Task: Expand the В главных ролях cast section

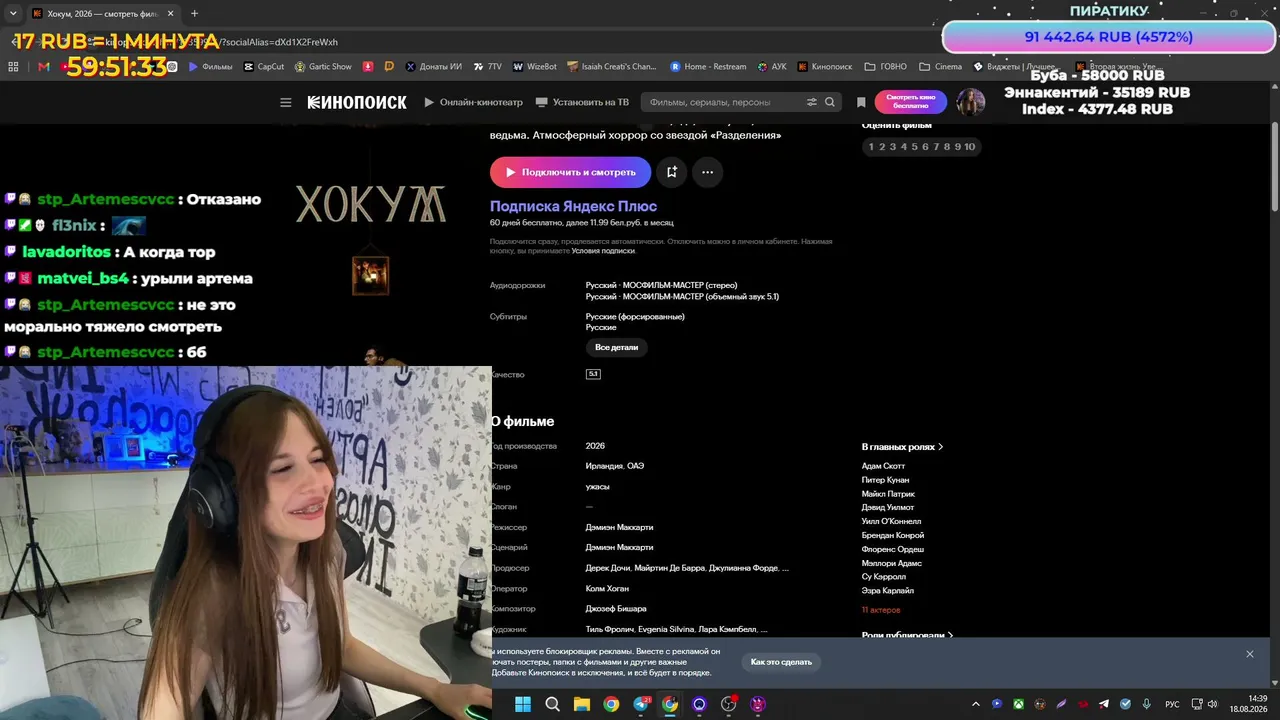Action: coord(902,447)
